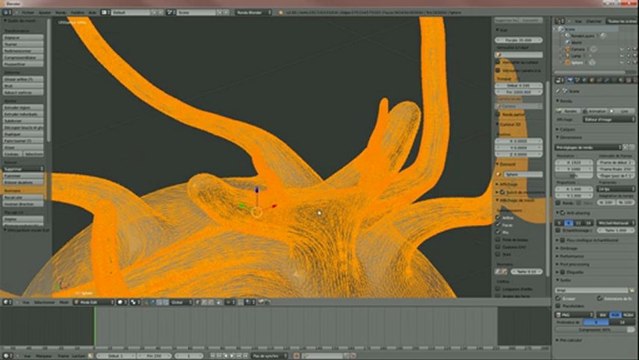Viewport: 639px width, 360px height.
Task: Click the Sphere object icon in outliner
Action: click(x=567, y=62)
